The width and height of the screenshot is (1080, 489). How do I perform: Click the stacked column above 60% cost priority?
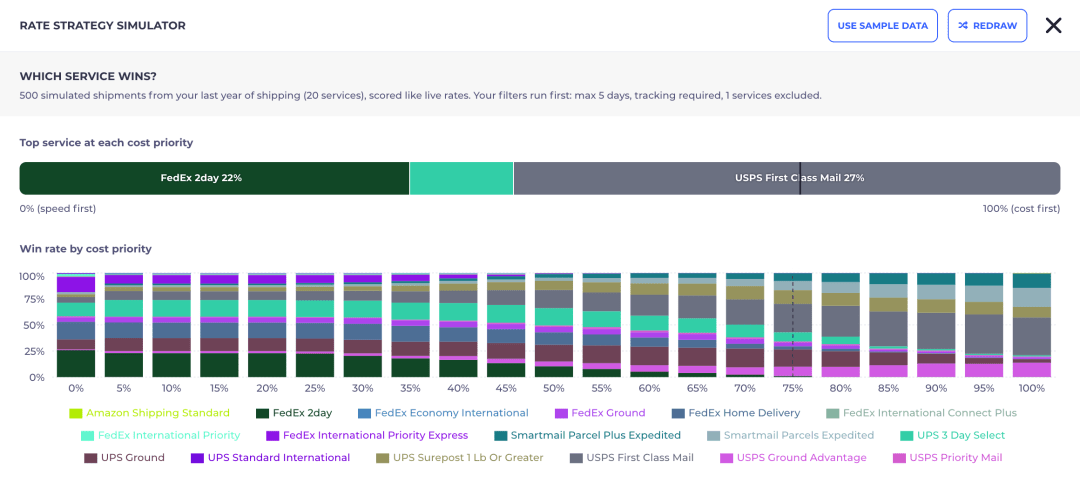(649, 325)
